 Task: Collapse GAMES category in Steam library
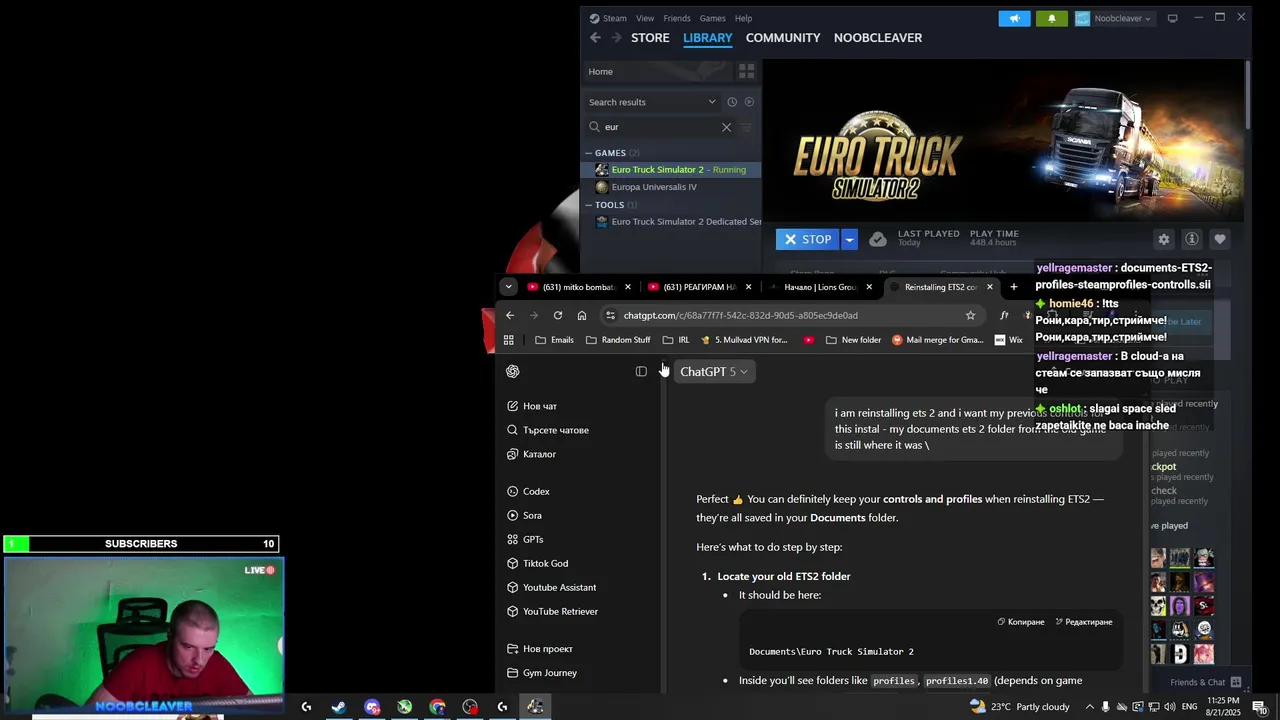tap(589, 153)
